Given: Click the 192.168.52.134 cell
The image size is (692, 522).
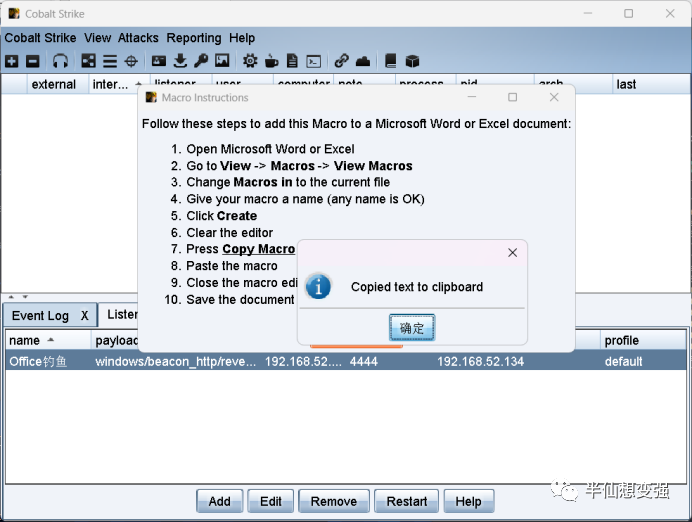Looking at the screenshot, I should [x=480, y=361].
